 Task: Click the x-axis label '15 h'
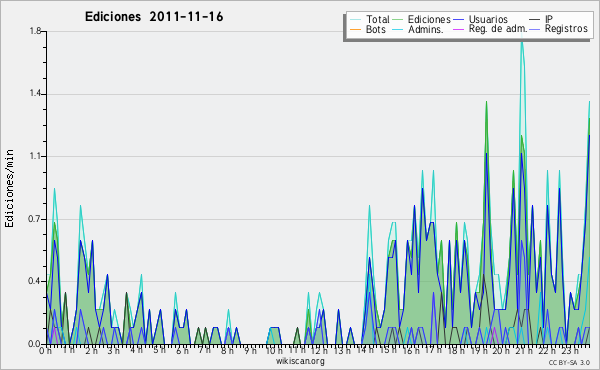(x=387, y=351)
